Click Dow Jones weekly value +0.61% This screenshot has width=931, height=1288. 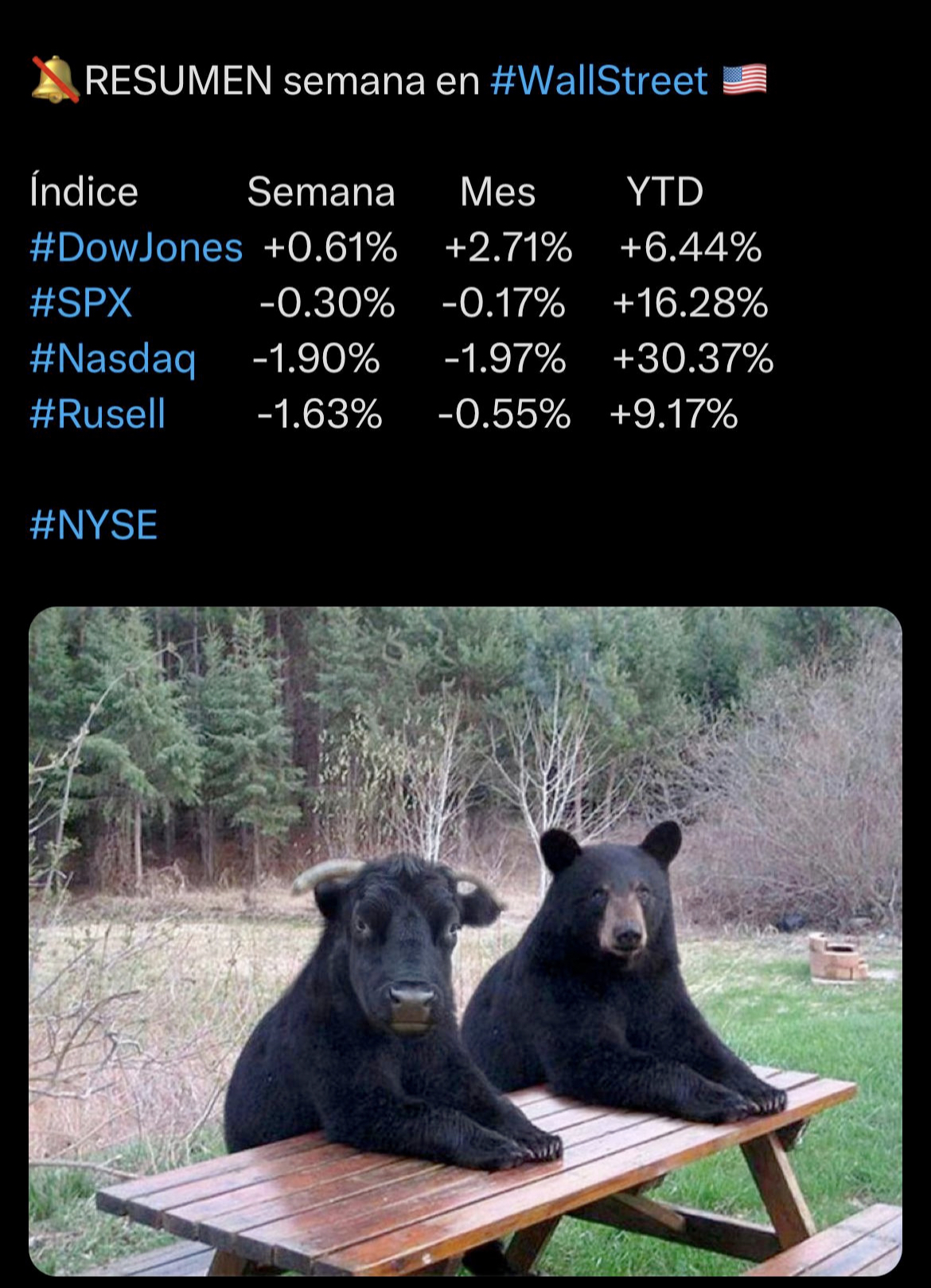coord(330,247)
